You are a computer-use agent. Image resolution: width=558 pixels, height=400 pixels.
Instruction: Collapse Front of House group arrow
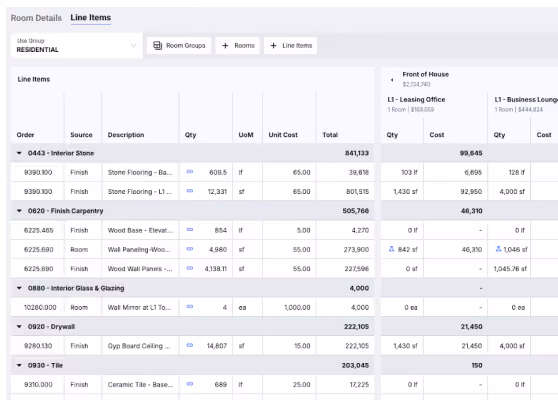(x=392, y=80)
